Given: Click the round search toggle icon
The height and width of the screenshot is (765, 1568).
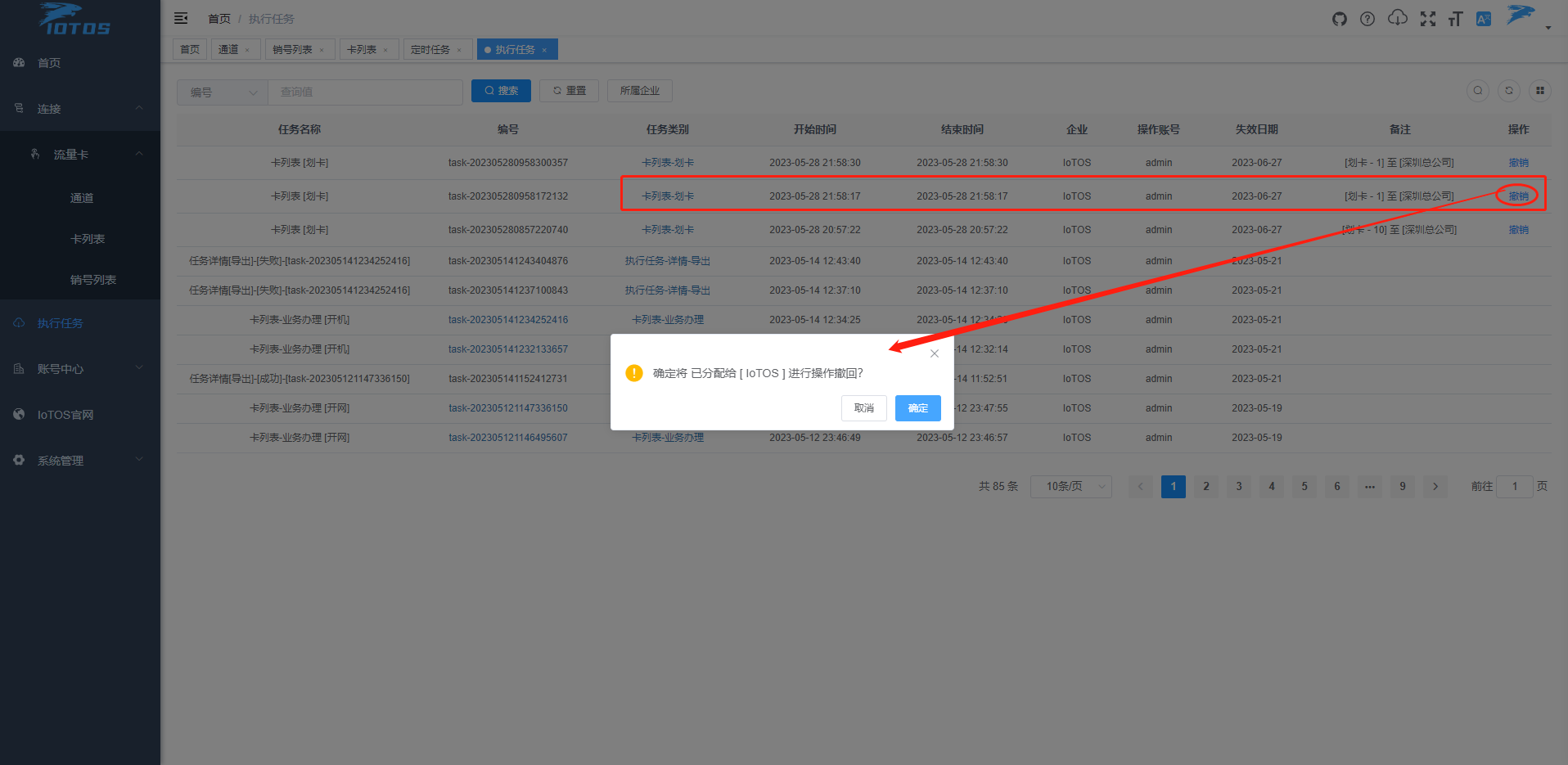Looking at the screenshot, I should [1478, 91].
